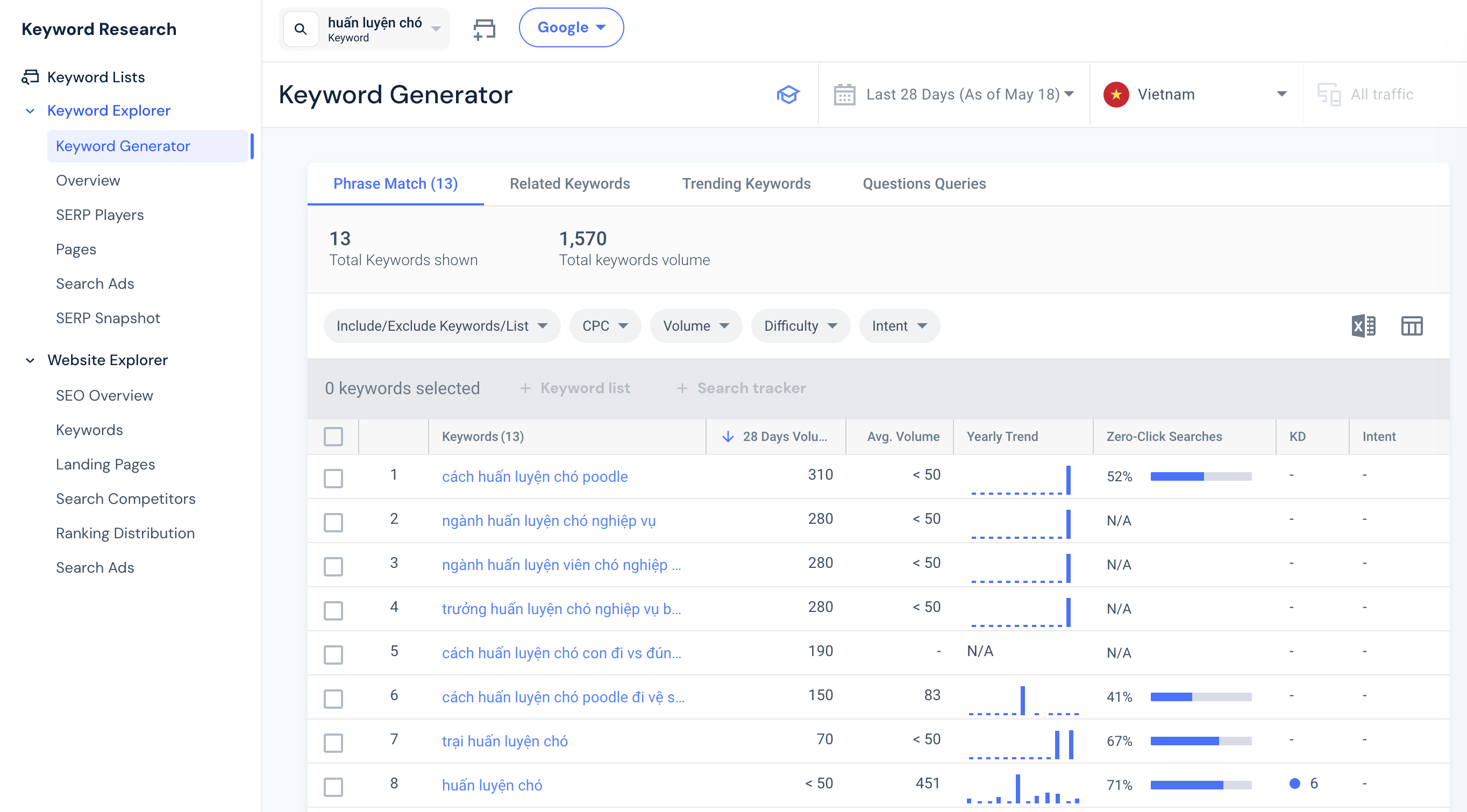Image resolution: width=1467 pixels, height=812 pixels.
Task: Click the 52% zero-click progress bar
Action: [x=1201, y=476]
